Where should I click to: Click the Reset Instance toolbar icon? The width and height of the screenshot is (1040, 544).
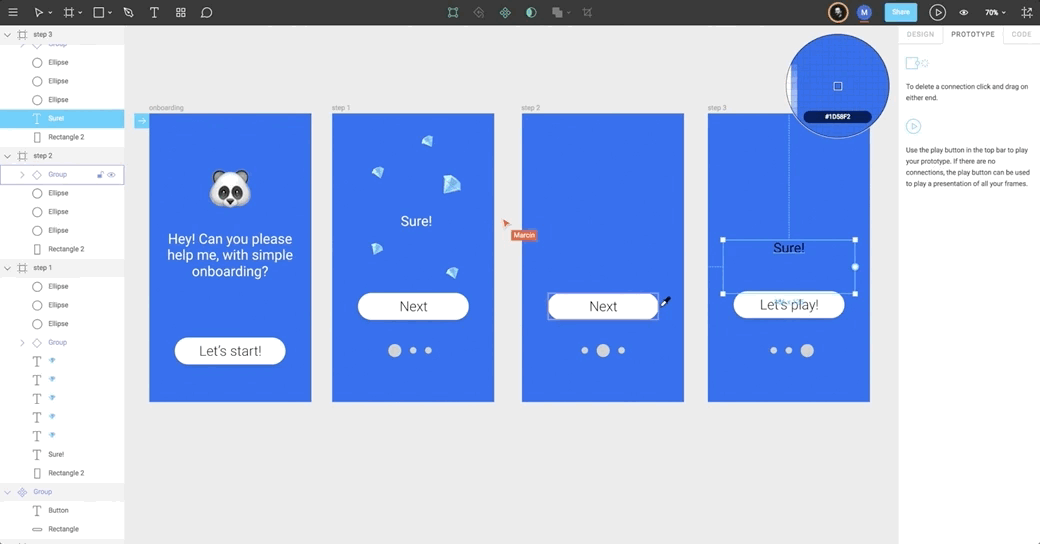[x=479, y=13]
